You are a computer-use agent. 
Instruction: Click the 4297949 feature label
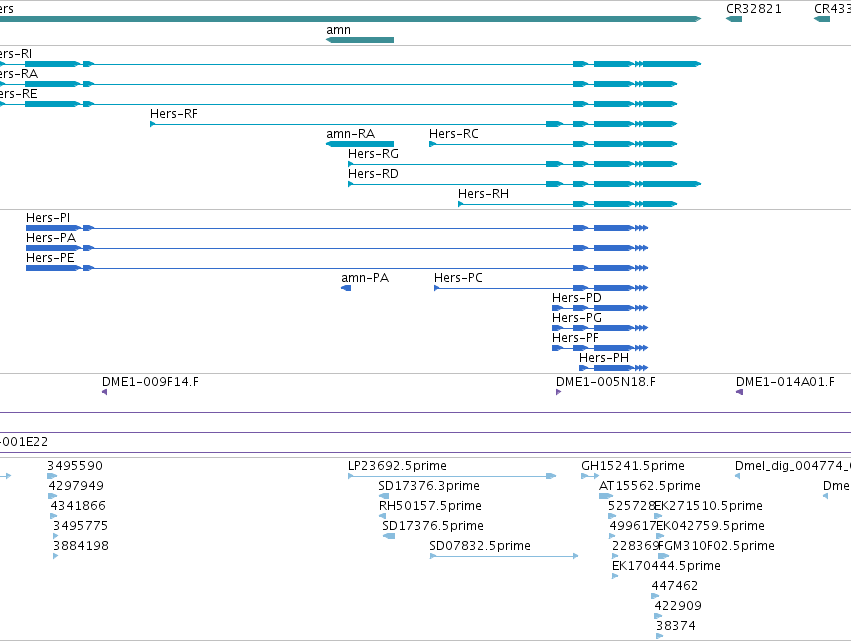click(x=76, y=486)
